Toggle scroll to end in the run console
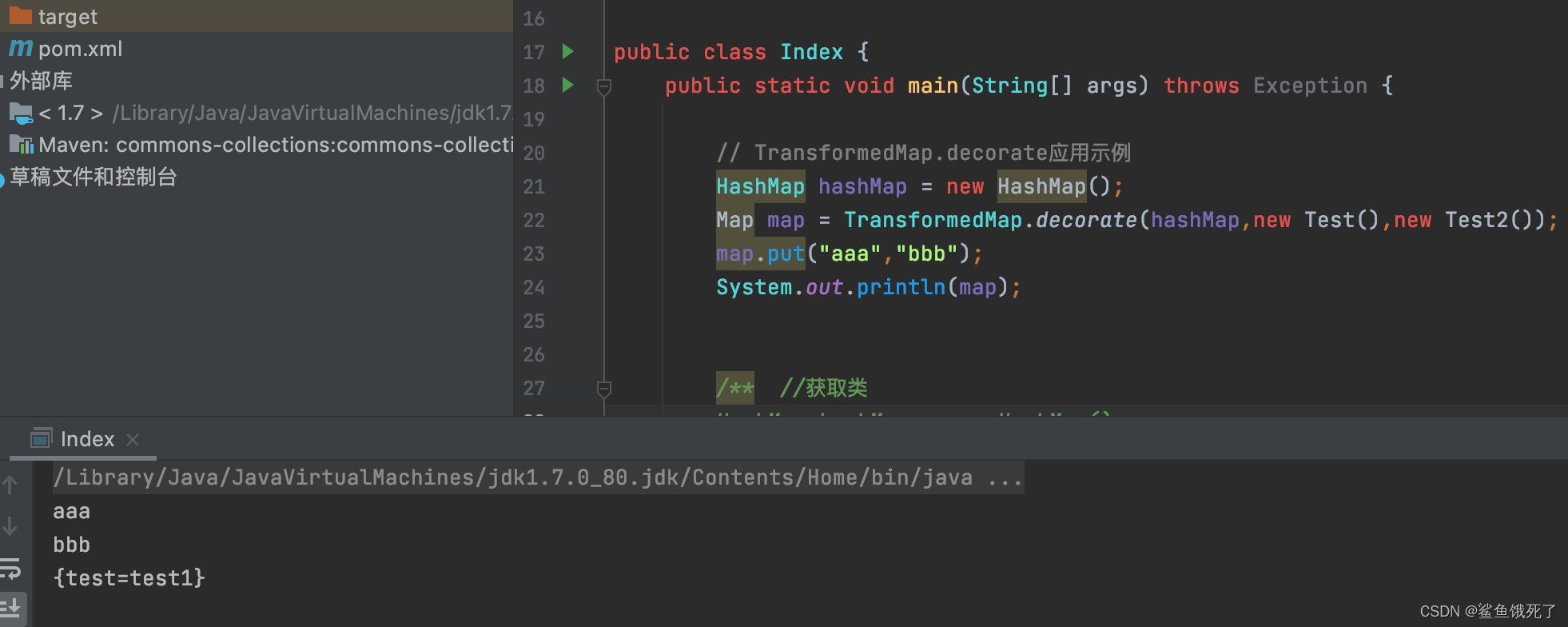Screen dimensions: 1568x627 click(x=11, y=607)
